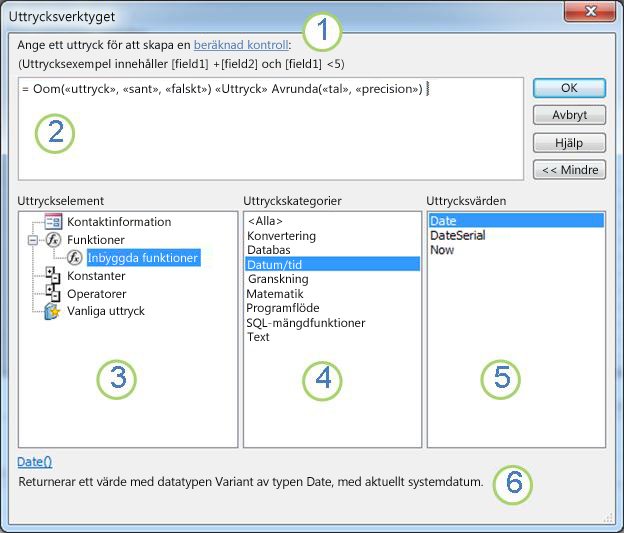Select Inbyggda funktioner tree item
This screenshot has height=533, width=624.
[x=143, y=258]
